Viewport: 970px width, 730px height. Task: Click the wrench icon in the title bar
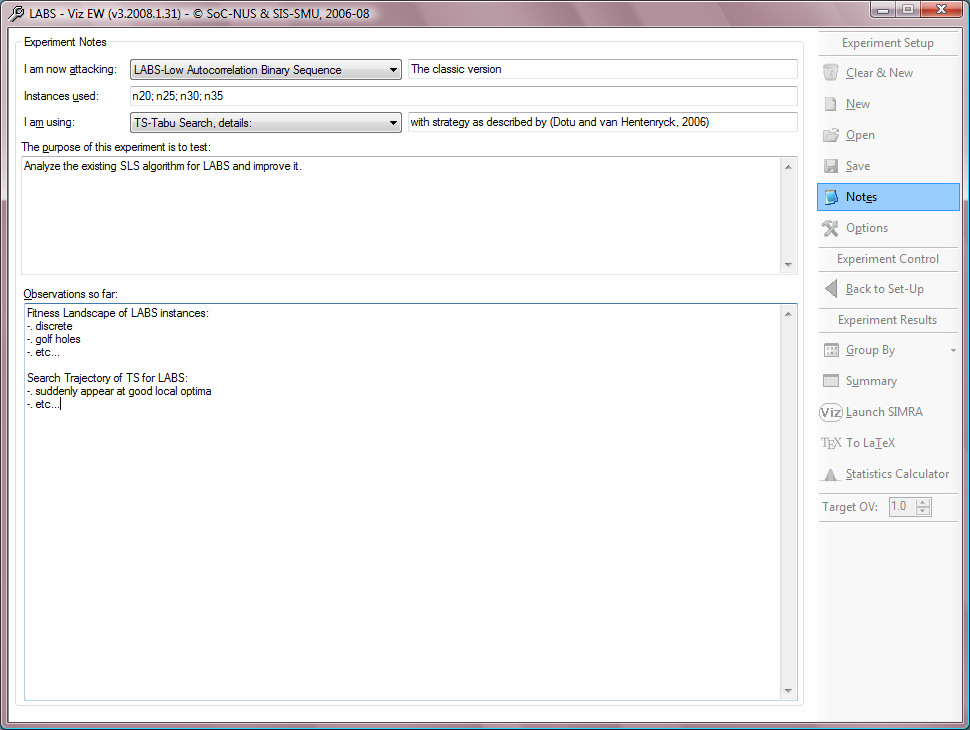(16, 13)
